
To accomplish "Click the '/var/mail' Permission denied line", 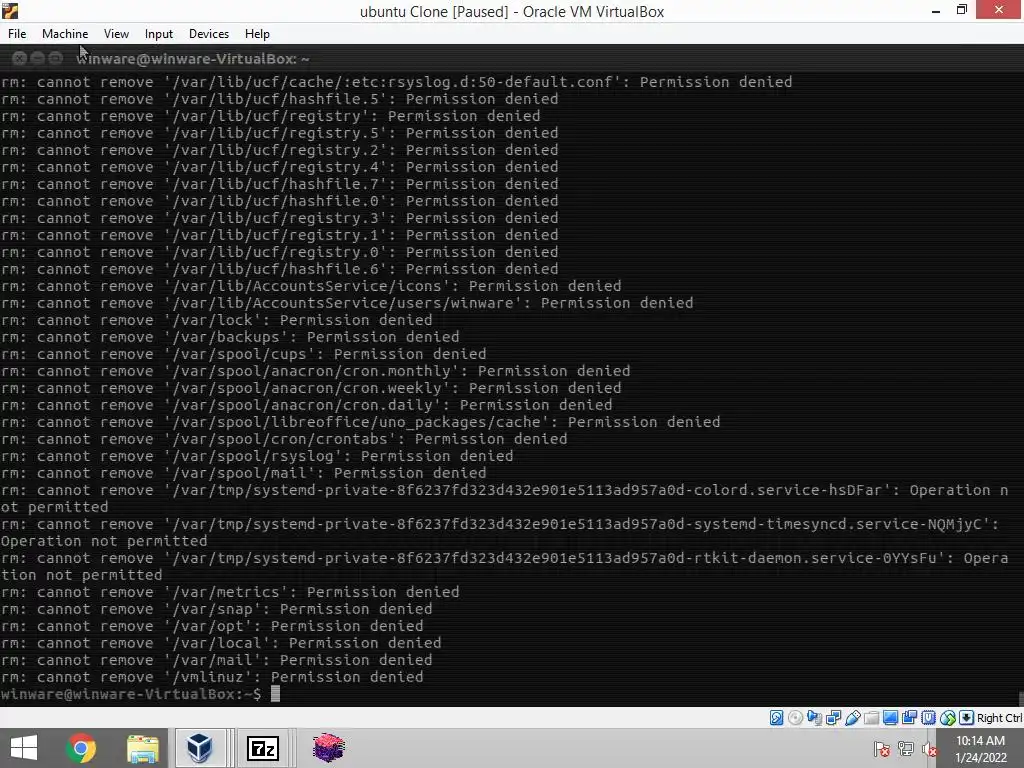I will (216, 660).
